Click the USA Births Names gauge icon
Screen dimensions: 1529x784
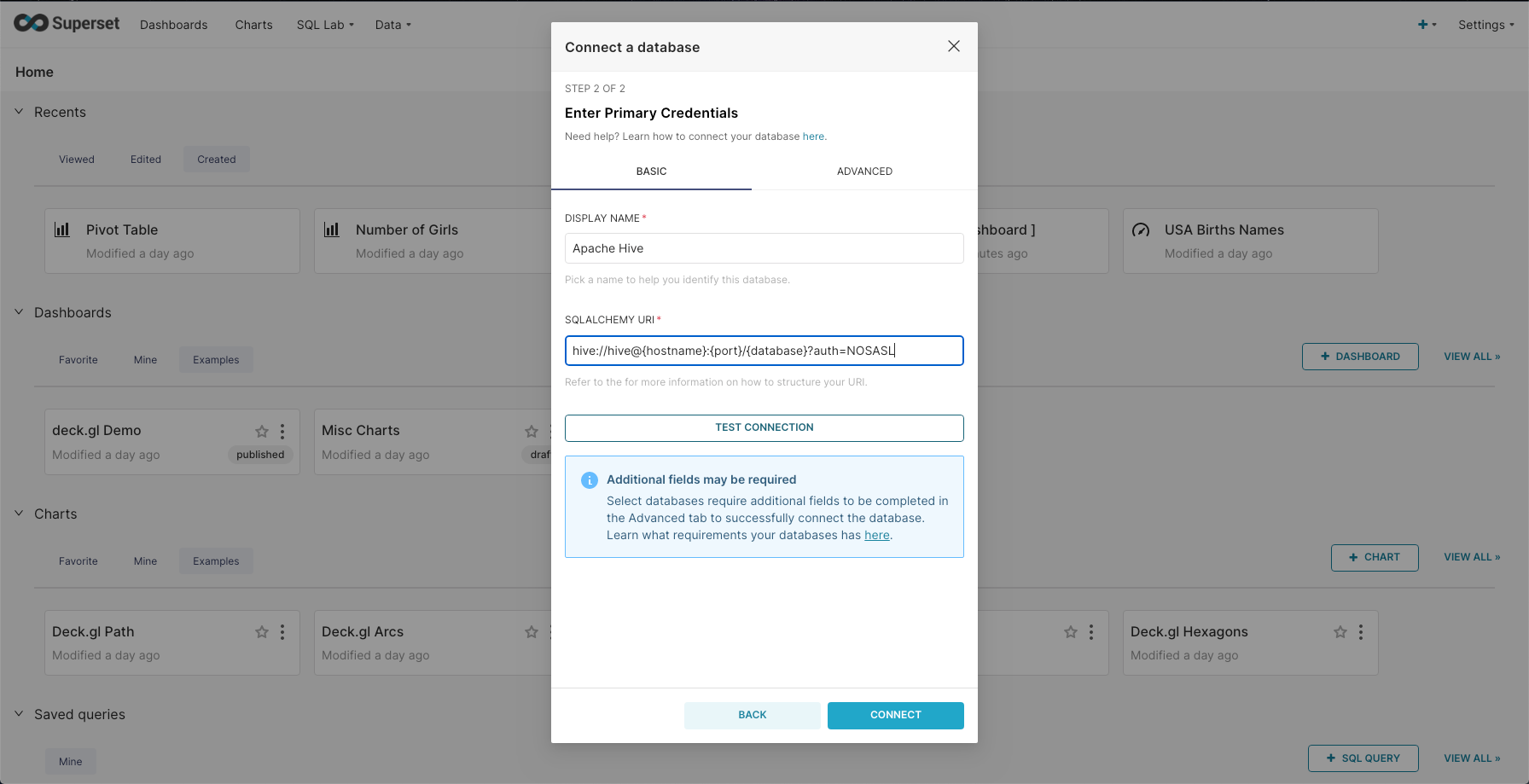1141,229
